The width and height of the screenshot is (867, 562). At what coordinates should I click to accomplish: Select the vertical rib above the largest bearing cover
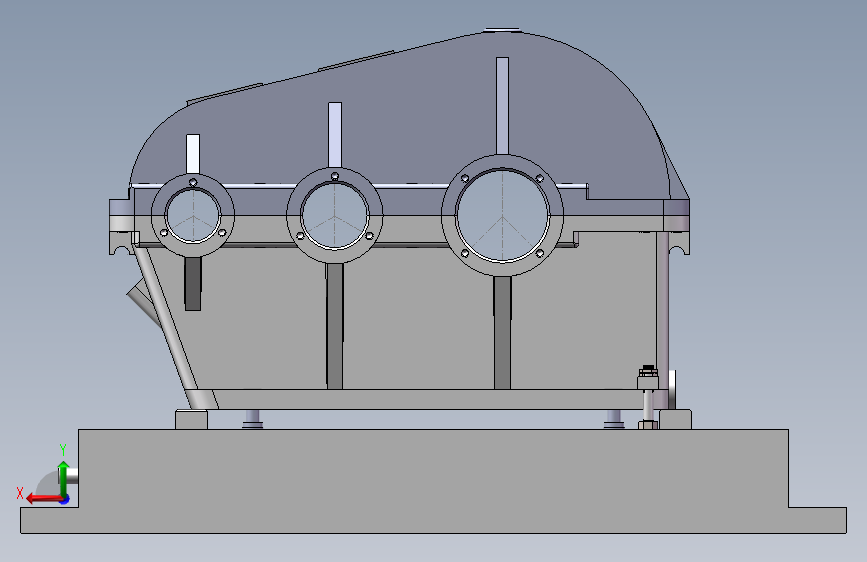[502, 106]
